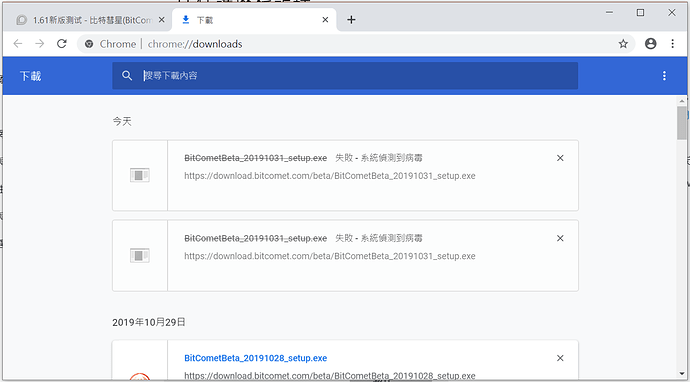Click the page vertical scrollbar thumb
The height and width of the screenshot is (382, 690).
pyautogui.click(x=682, y=123)
